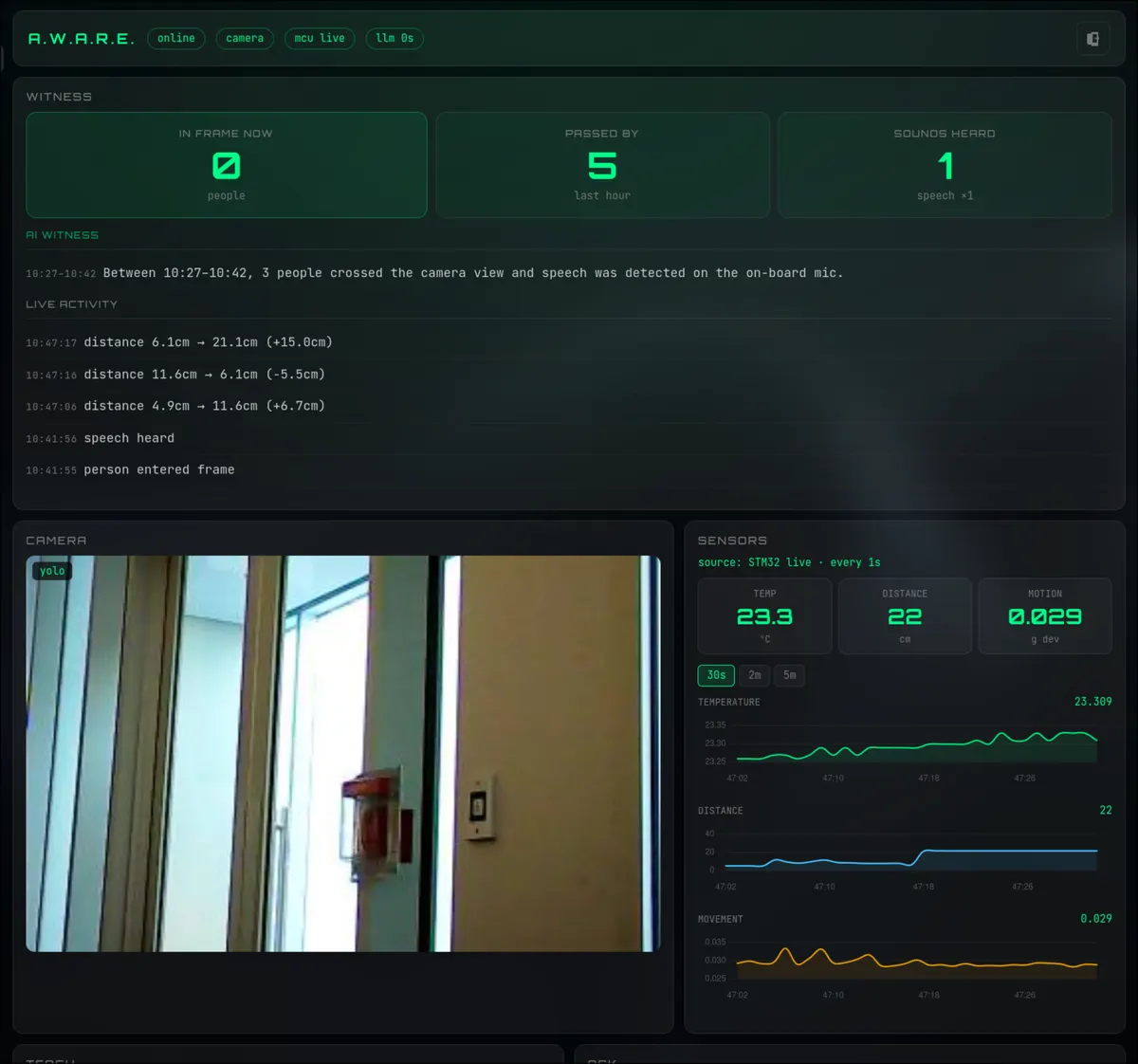Select log row 'distance 6.1cm → 21.1cm (+15.0cm)'
This screenshot has height=1064, width=1138.
pyautogui.click(x=569, y=342)
